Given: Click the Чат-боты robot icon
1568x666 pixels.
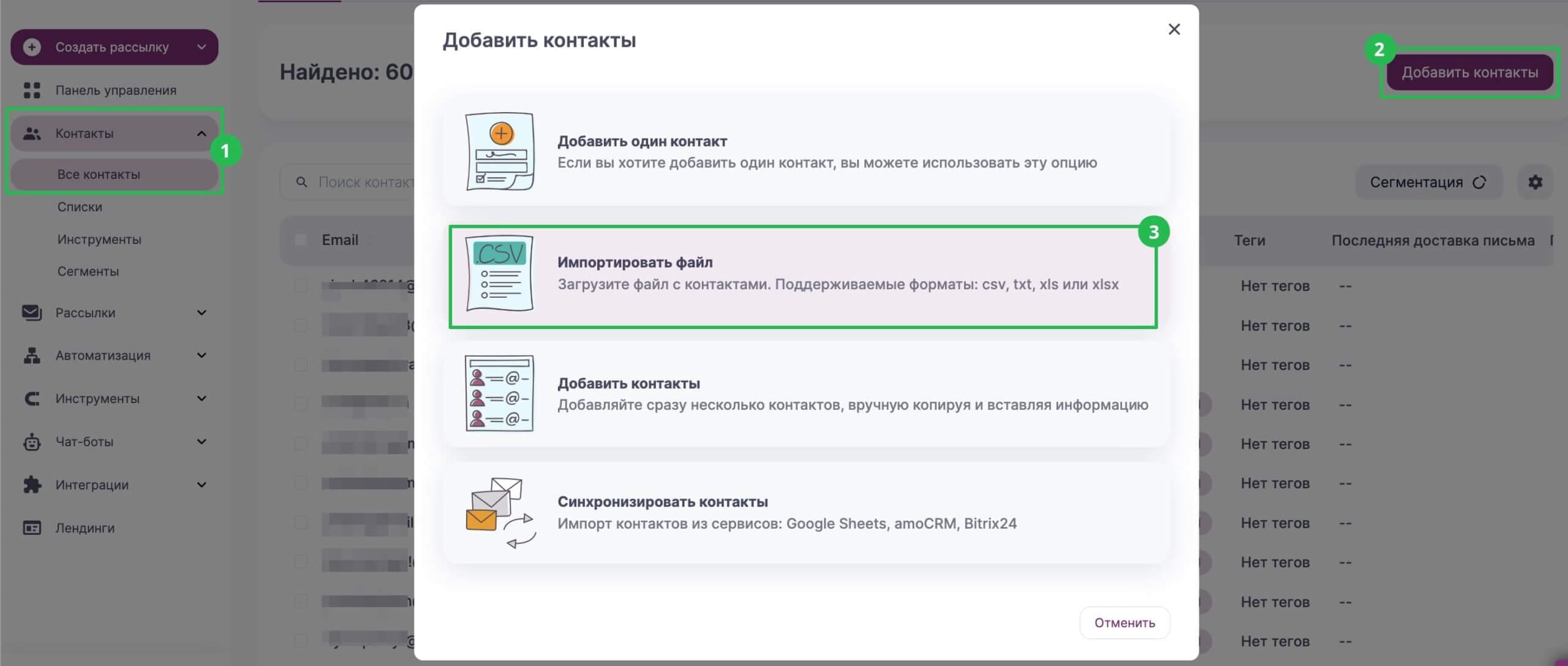Looking at the screenshot, I should pyautogui.click(x=32, y=442).
